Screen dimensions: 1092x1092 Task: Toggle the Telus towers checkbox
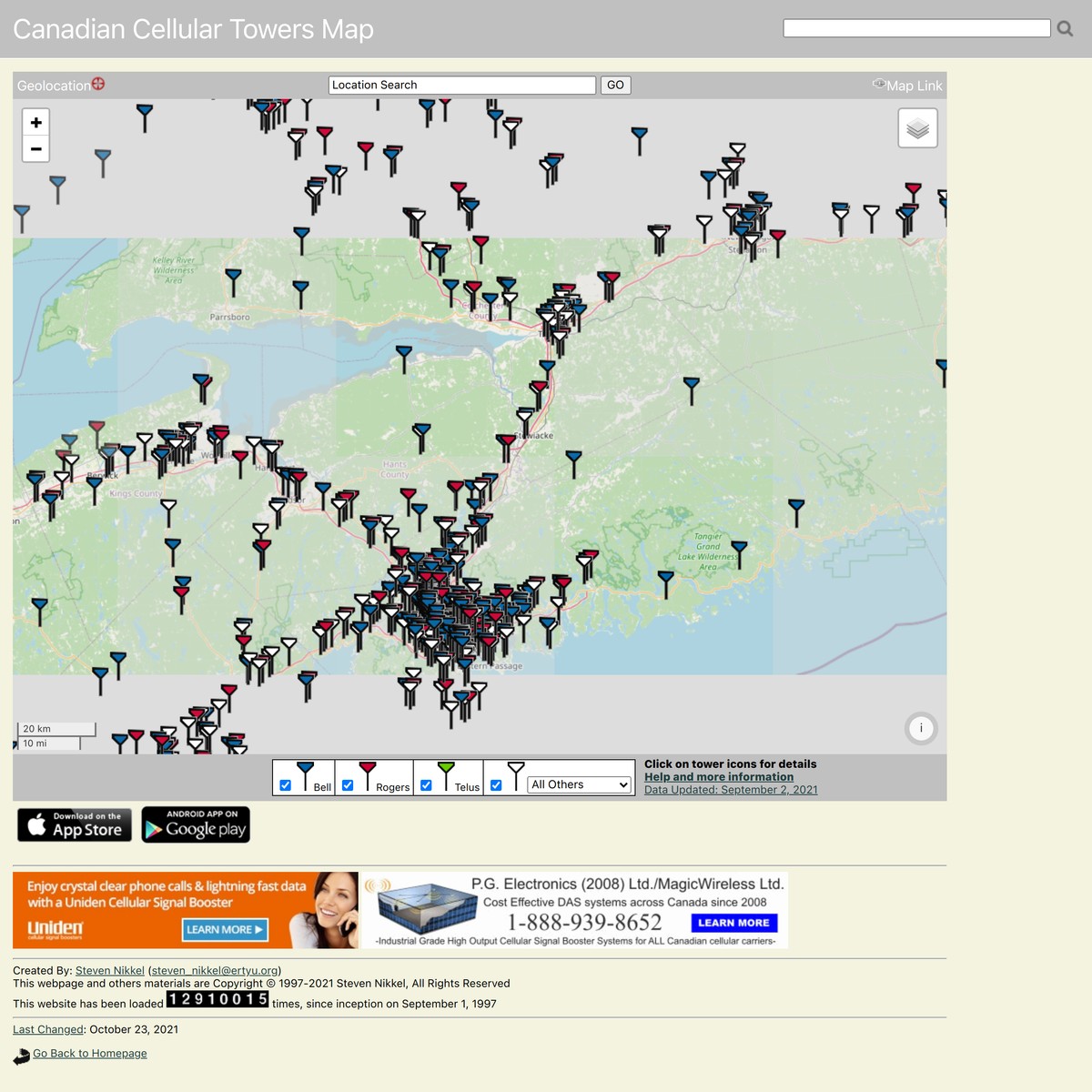[x=426, y=785]
